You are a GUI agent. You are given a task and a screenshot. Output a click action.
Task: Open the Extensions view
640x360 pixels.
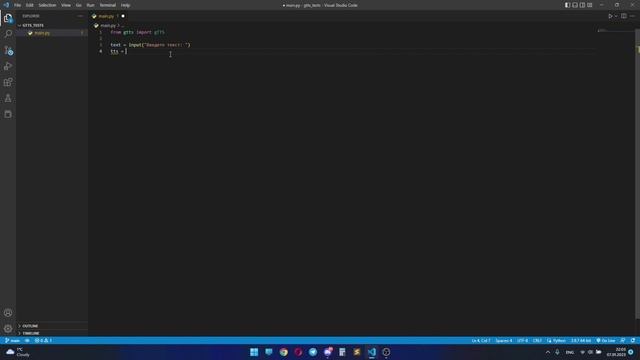pos(8,82)
